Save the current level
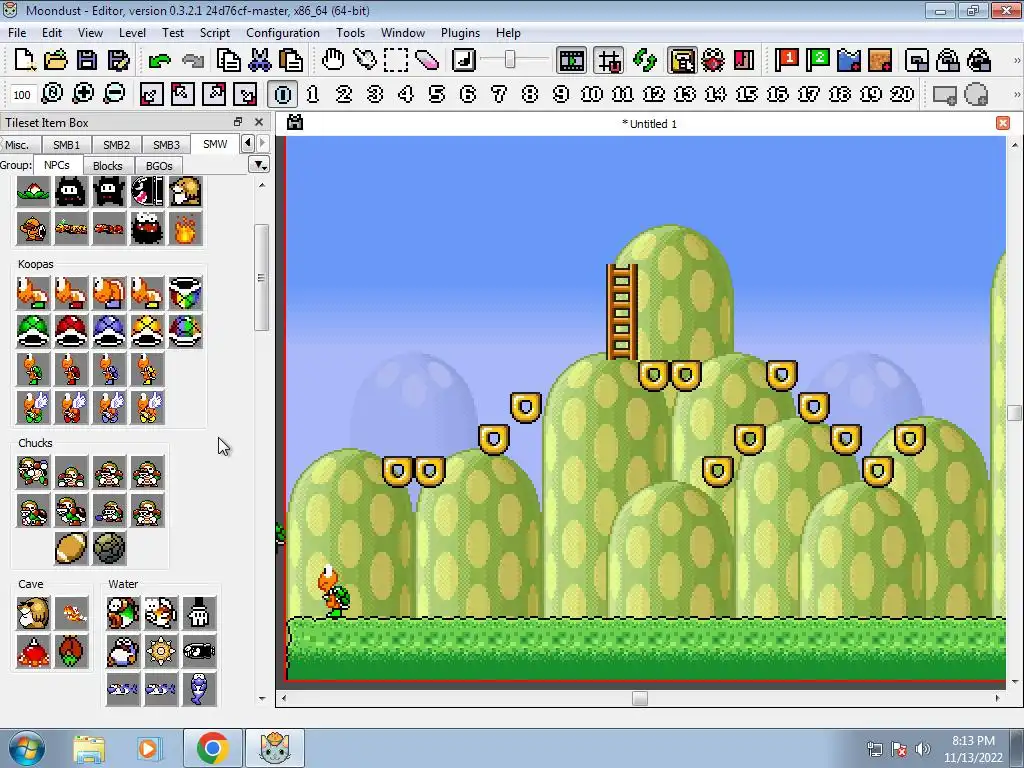This screenshot has width=1024, height=768. 87,60
